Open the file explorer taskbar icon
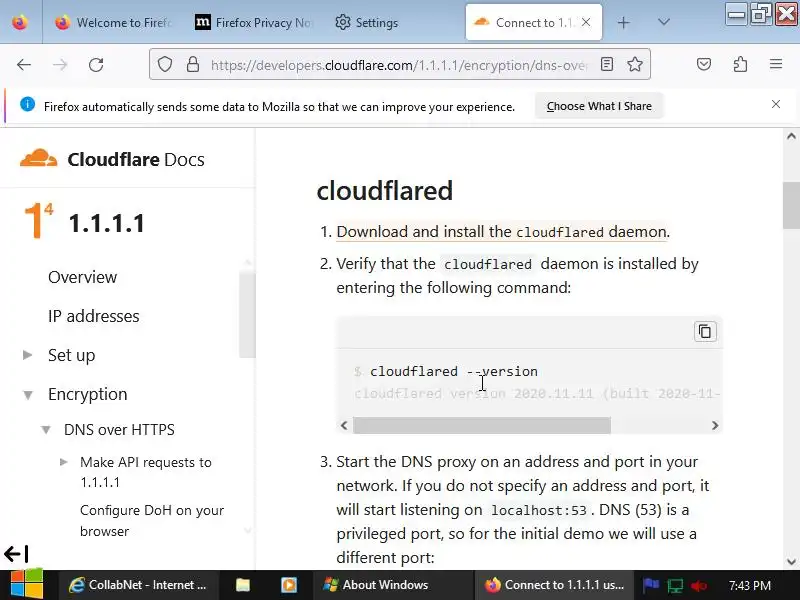The width and height of the screenshot is (800, 600). coord(243,585)
